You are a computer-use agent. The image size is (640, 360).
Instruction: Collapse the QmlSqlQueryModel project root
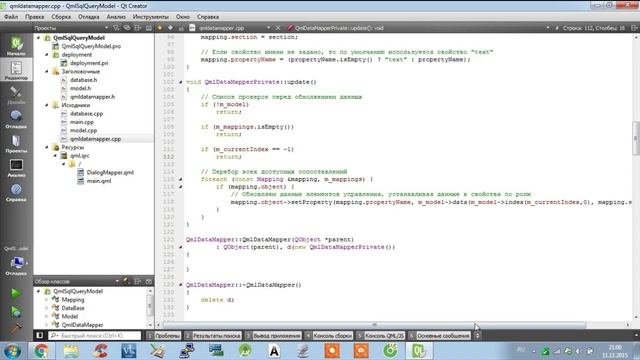click(x=38, y=38)
